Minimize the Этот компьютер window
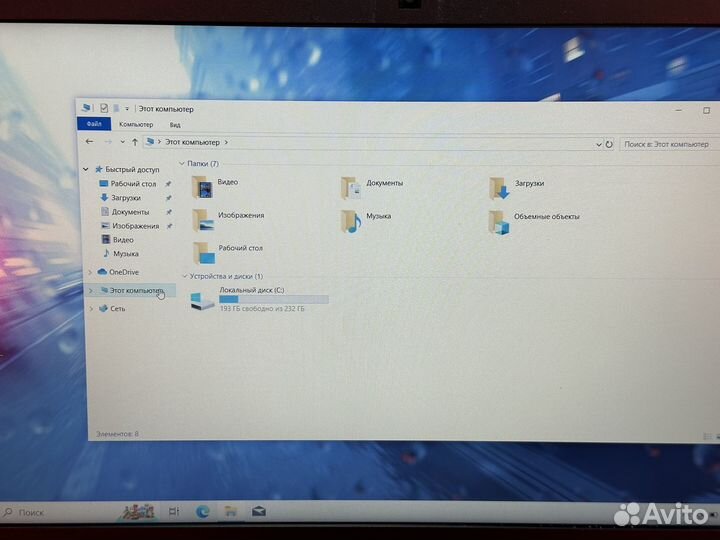The image size is (720, 540). click(678, 110)
